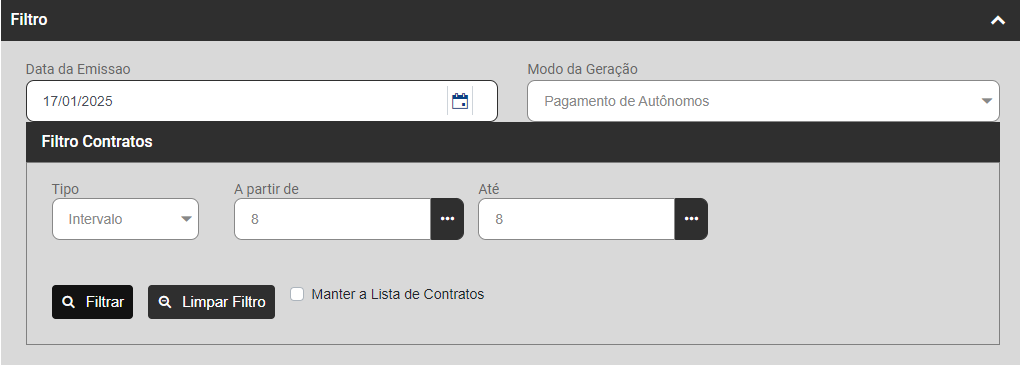The image size is (1020, 365).
Task: Click the Limpar Filtro button
Action: (x=211, y=302)
